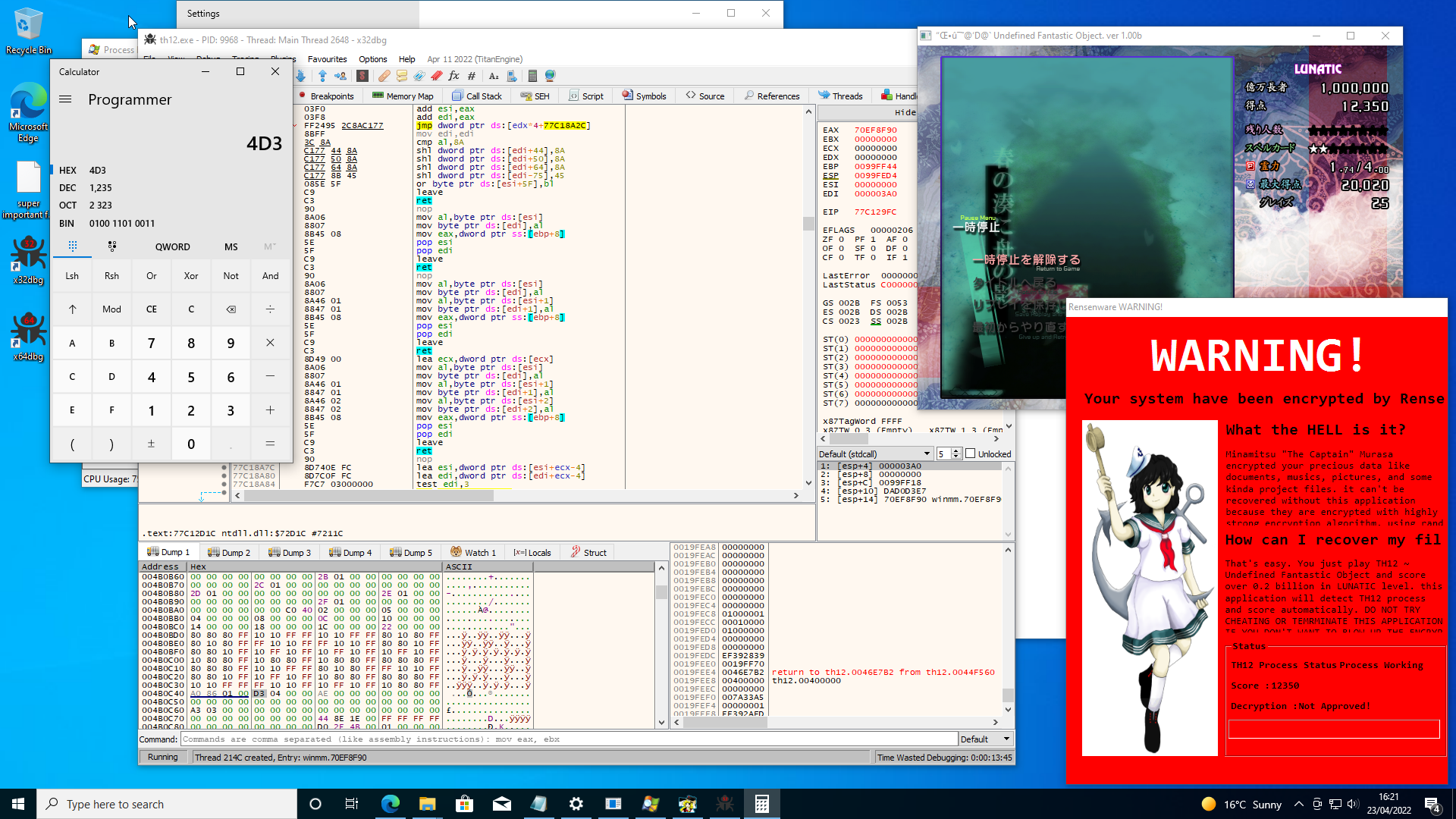Open Comments via the speech bubble toolbar icon

403,76
